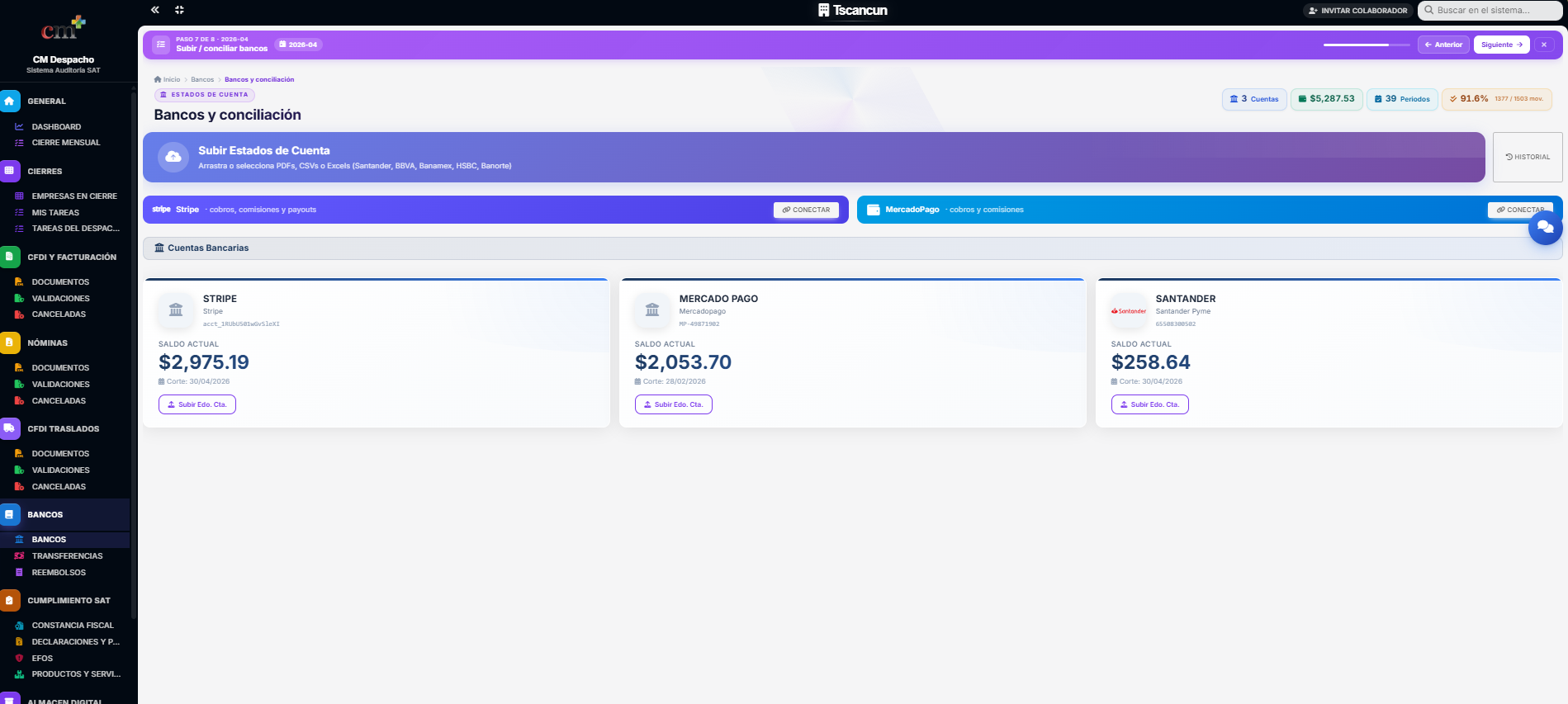This screenshot has width=1568, height=704.
Task: Click the 3 Cuentas stat chip
Action: pyautogui.click(x=1254, y=99)
